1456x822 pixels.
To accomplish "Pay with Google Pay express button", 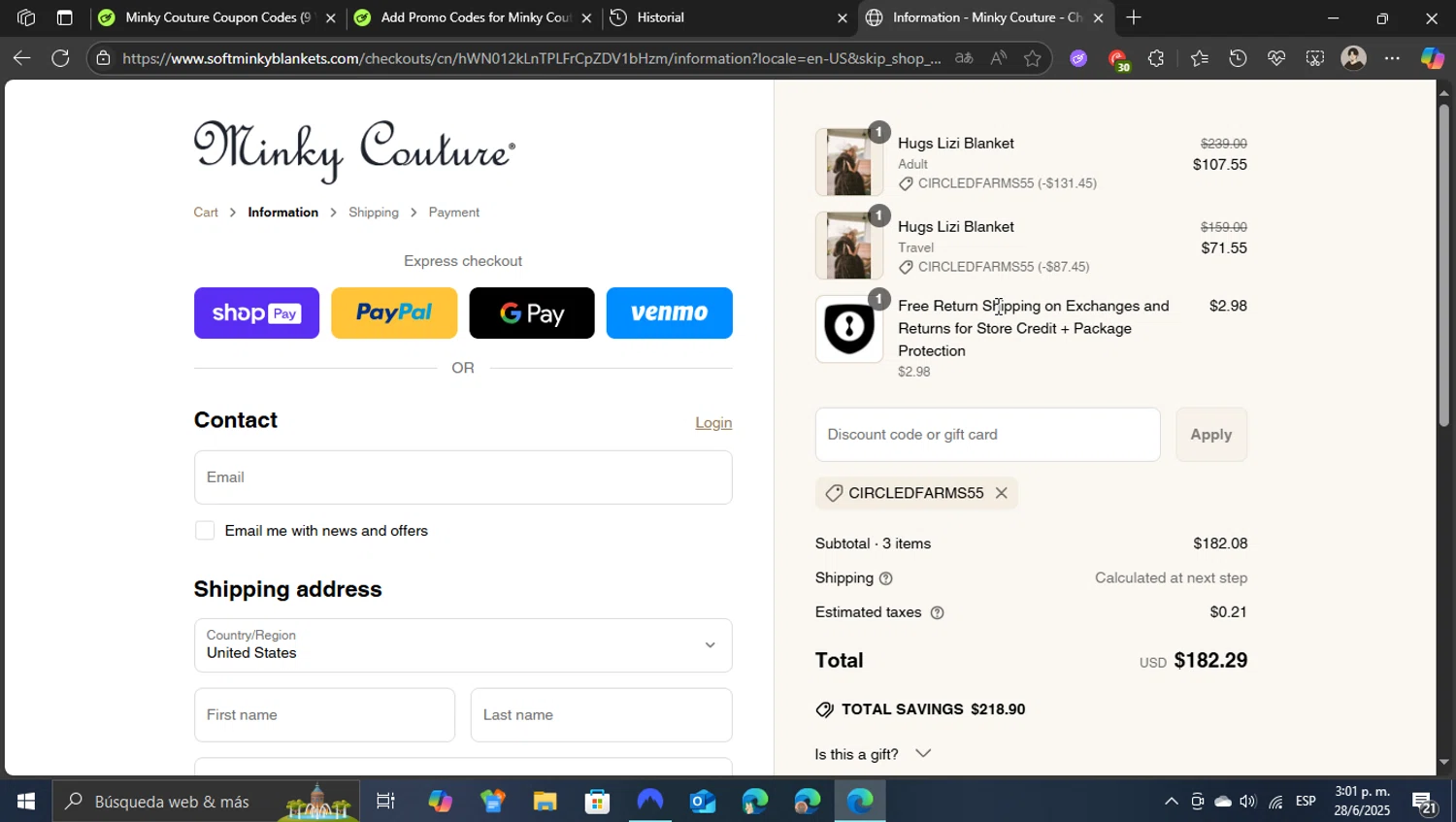I will [532, 313].
